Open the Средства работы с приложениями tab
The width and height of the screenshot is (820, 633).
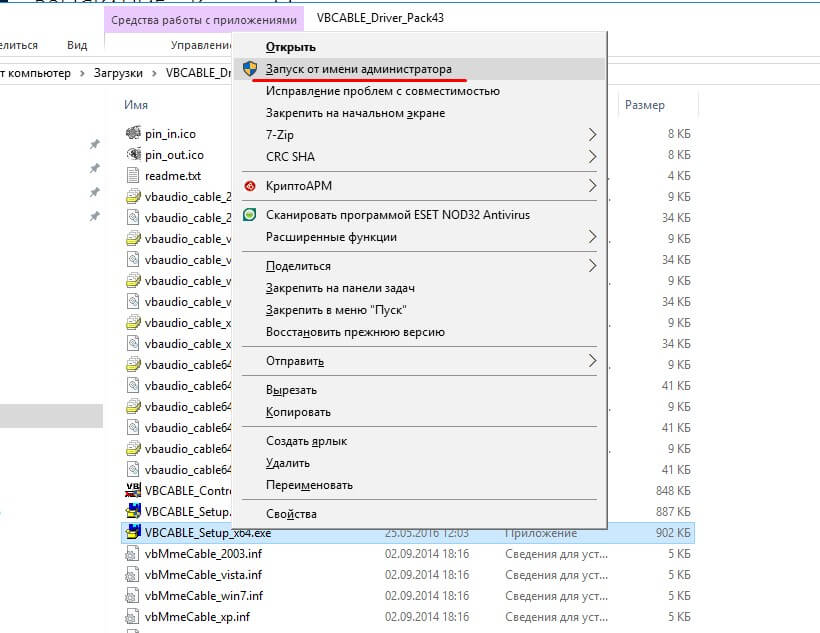pos(204,20)
